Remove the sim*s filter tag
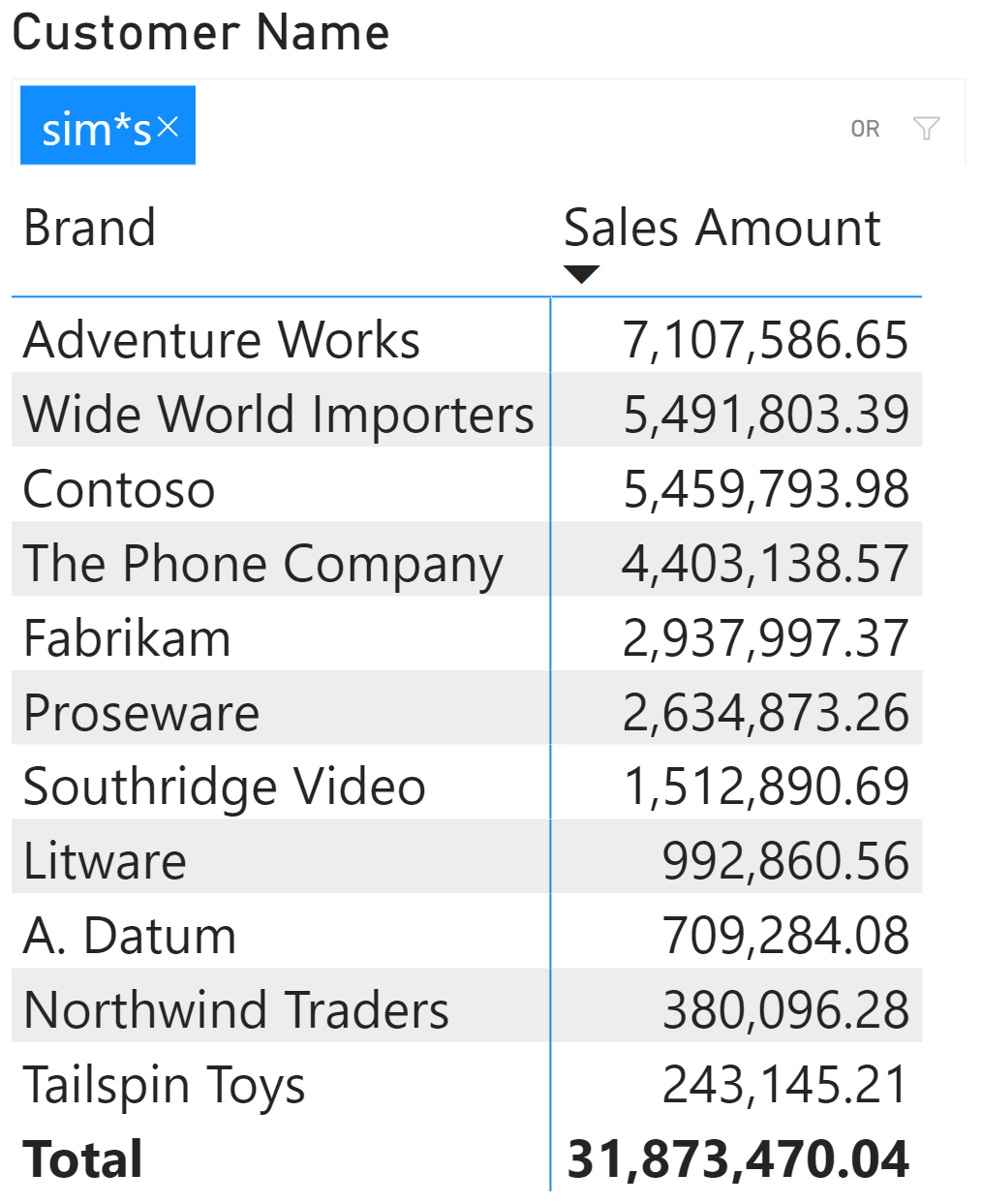Image resolution: width=983 pixels, height=1204 pixels. tap(169, 126)
